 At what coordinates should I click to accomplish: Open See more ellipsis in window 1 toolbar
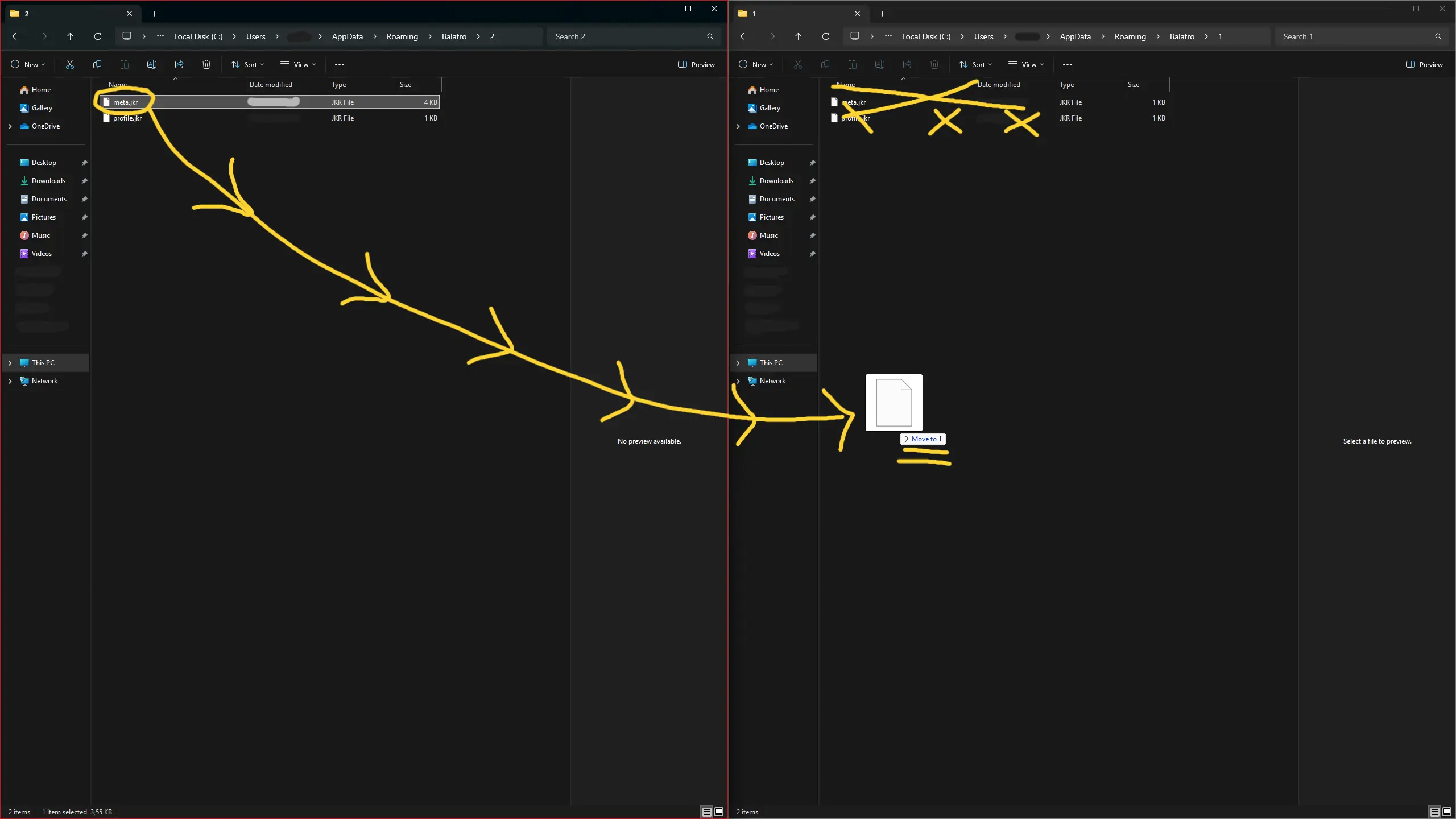[1068, 64]
